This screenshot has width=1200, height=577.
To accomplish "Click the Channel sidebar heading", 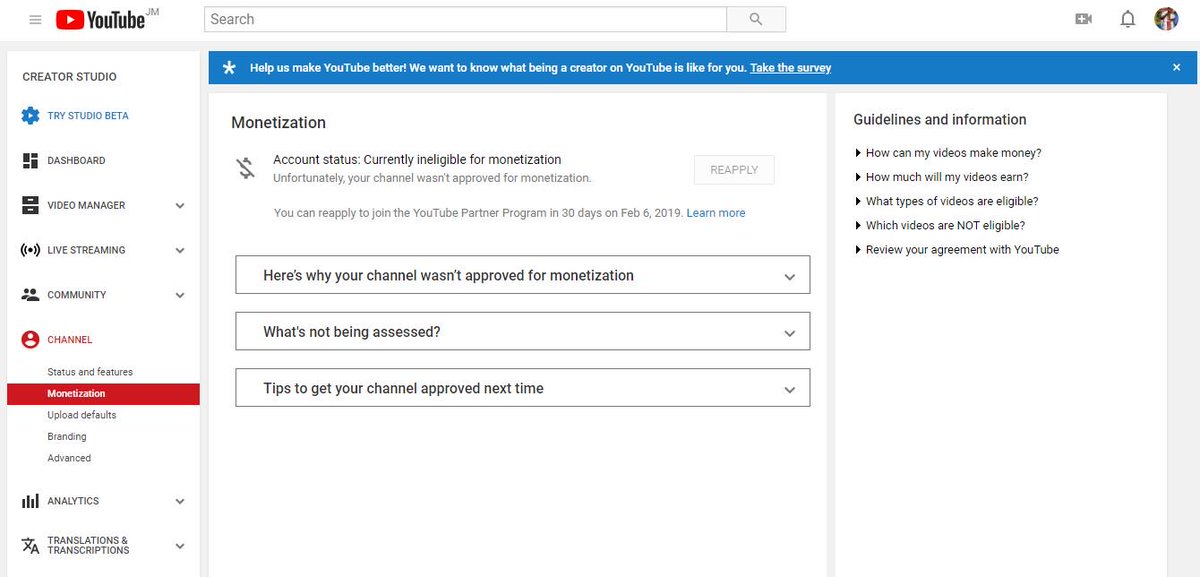I will tap(70, 340).
